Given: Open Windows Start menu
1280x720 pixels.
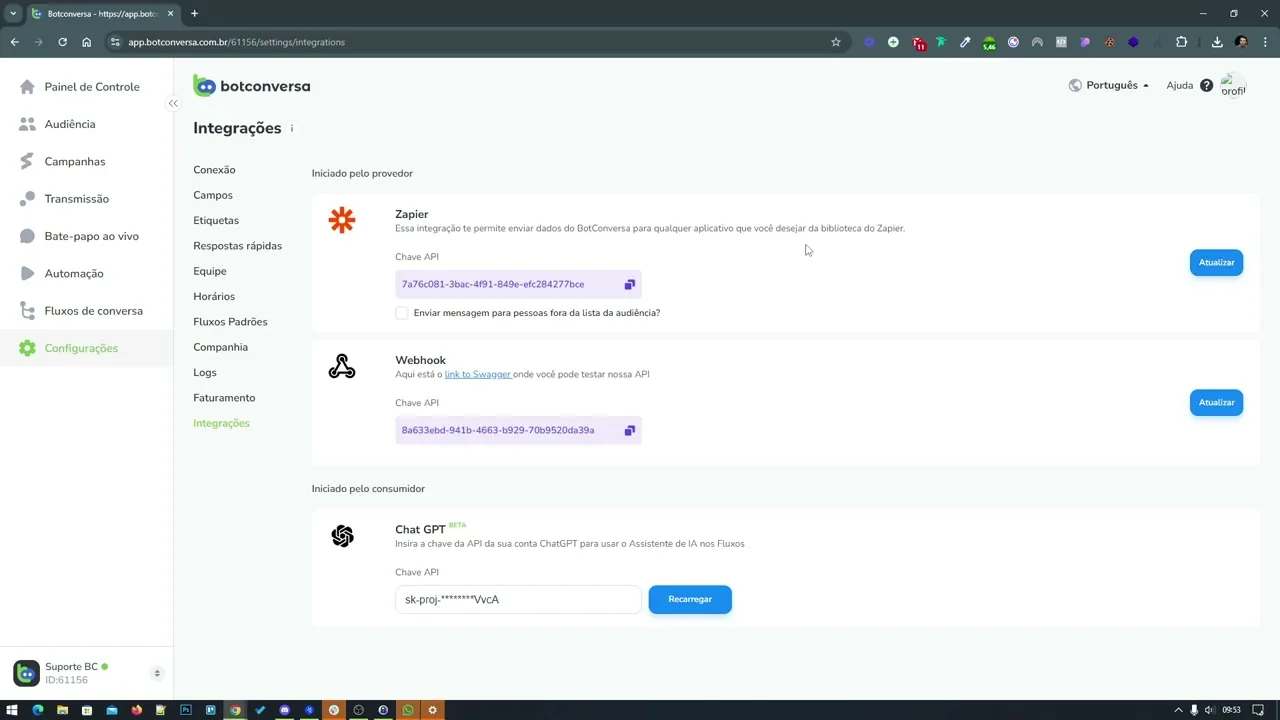Looking at the screenshot, I should (x=12, y=710).
